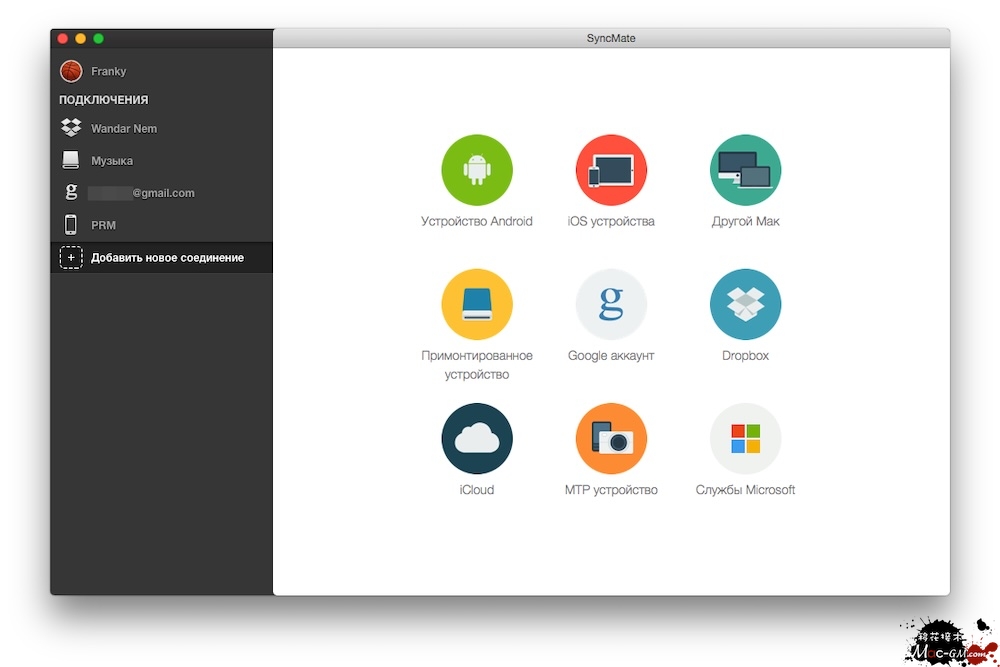Click the Franky profile avatar

point(71,71)
